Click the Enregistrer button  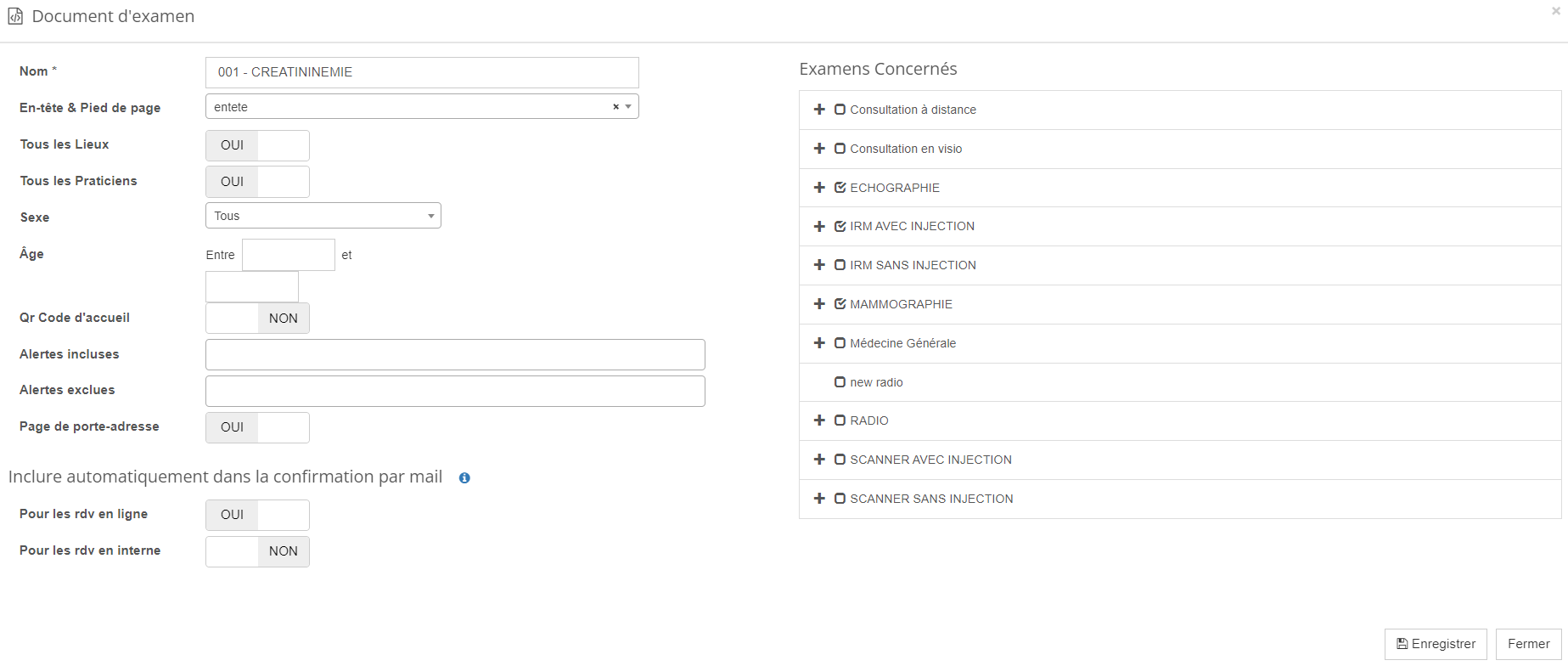coord(1435,644)
